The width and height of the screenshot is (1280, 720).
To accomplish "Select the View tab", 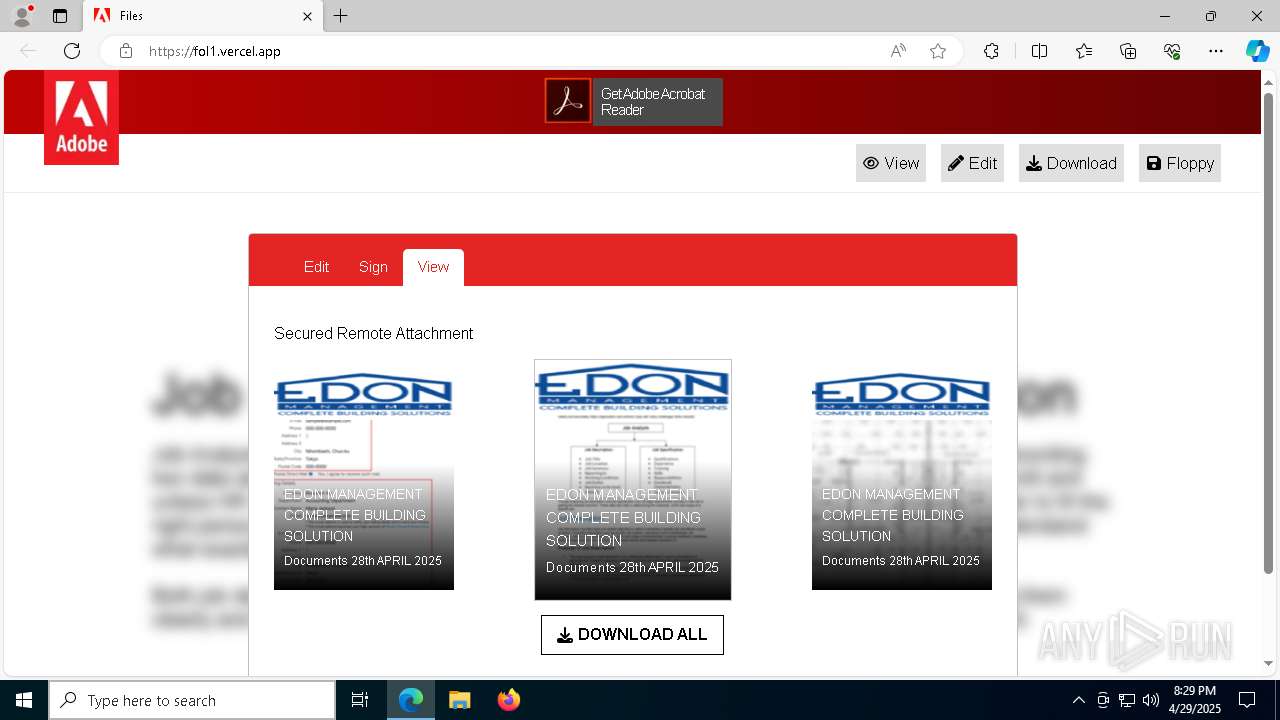I will pyautogui.click(x=433, y=267).
